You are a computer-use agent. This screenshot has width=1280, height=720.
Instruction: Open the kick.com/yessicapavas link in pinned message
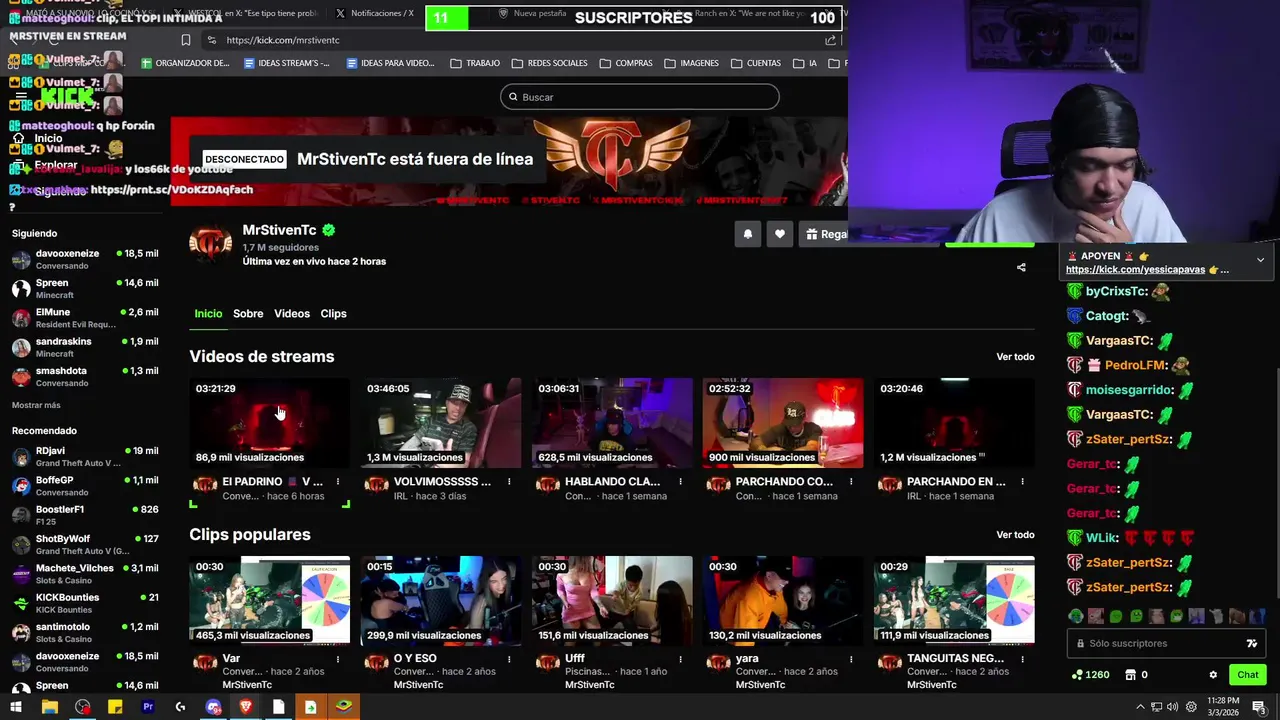coord(1135,270)
